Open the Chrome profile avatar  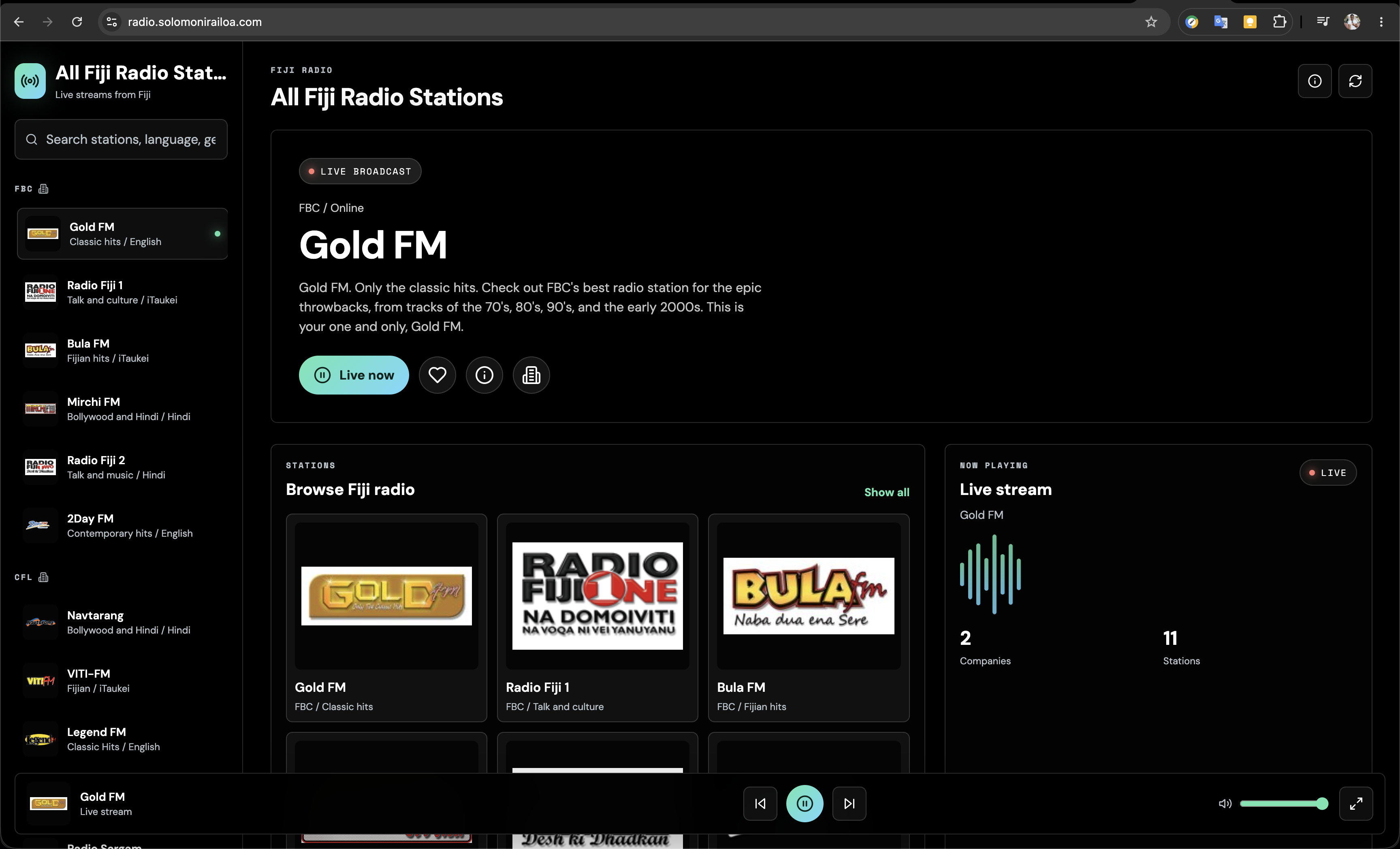pyautogui.click(x=1352, y=21)
